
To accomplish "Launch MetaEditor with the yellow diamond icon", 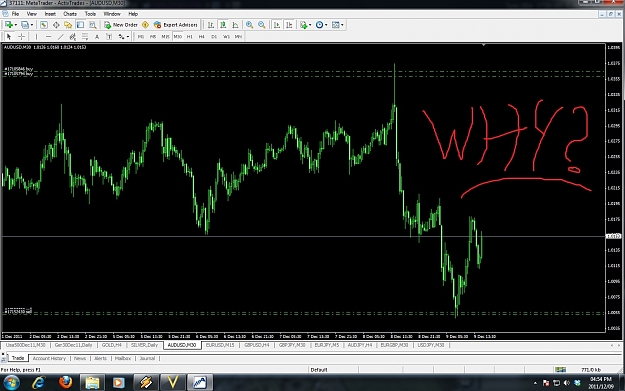I will (145, 25).
